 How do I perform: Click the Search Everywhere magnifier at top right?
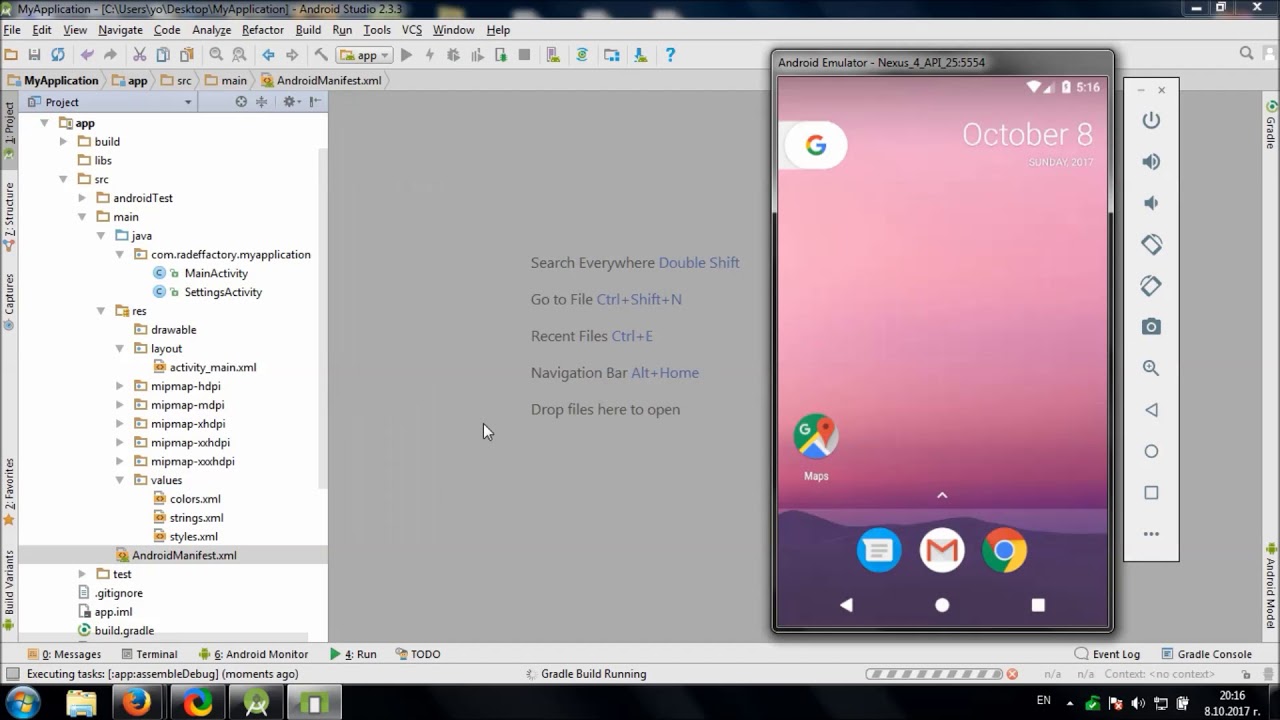(x=1247, y=54)
